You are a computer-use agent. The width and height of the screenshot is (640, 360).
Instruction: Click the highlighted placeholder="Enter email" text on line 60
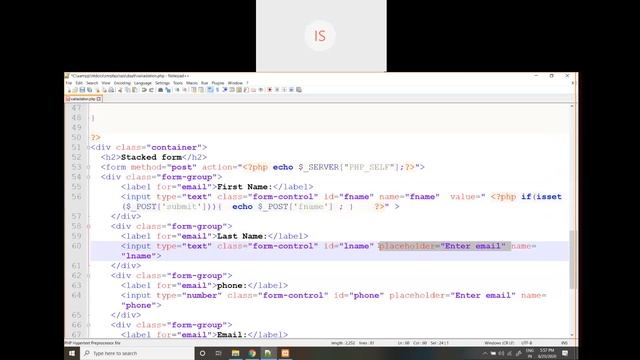tap(444, 246)
